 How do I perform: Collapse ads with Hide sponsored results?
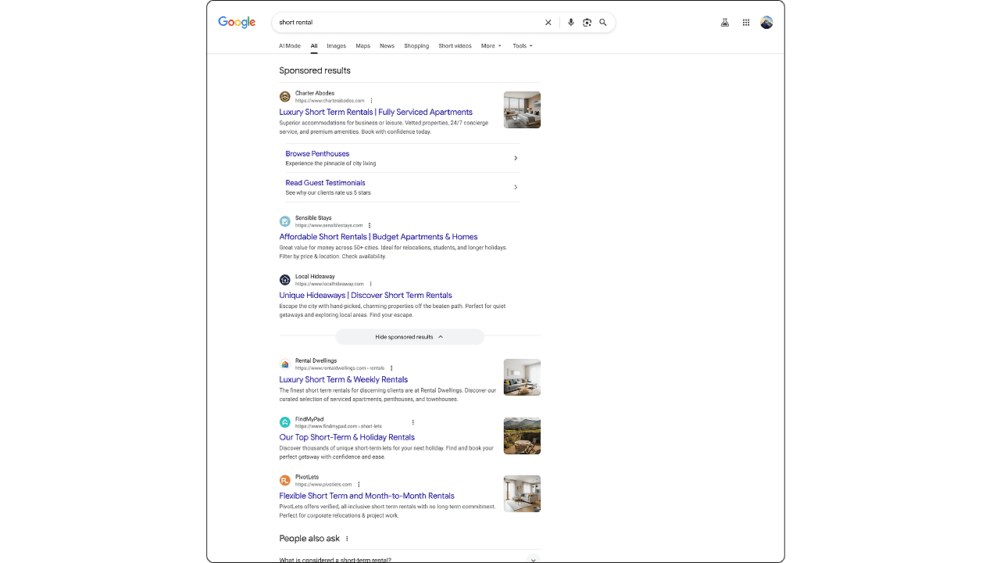[410, 337]
